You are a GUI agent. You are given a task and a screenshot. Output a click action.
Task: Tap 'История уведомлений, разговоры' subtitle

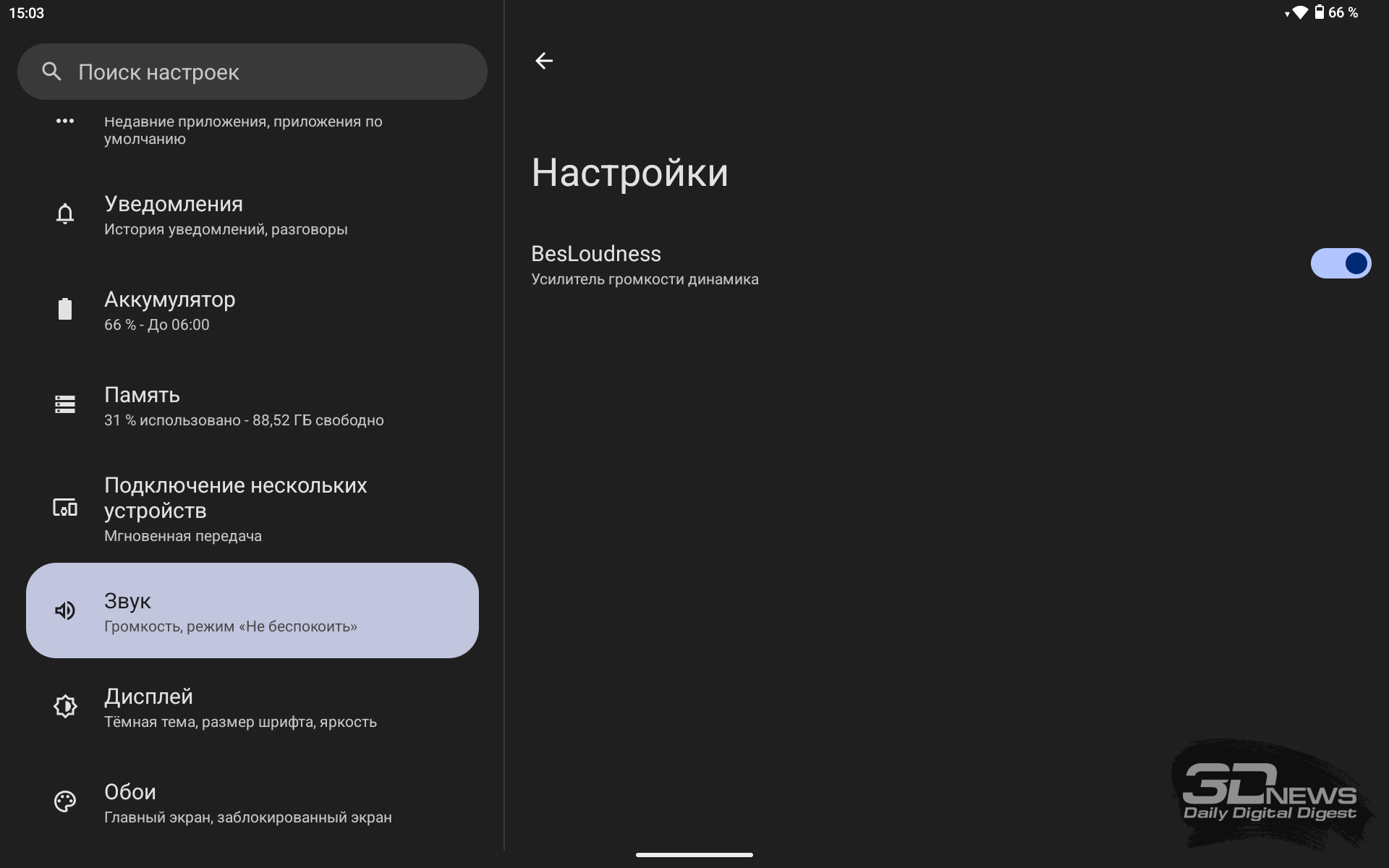coord(226,229)
